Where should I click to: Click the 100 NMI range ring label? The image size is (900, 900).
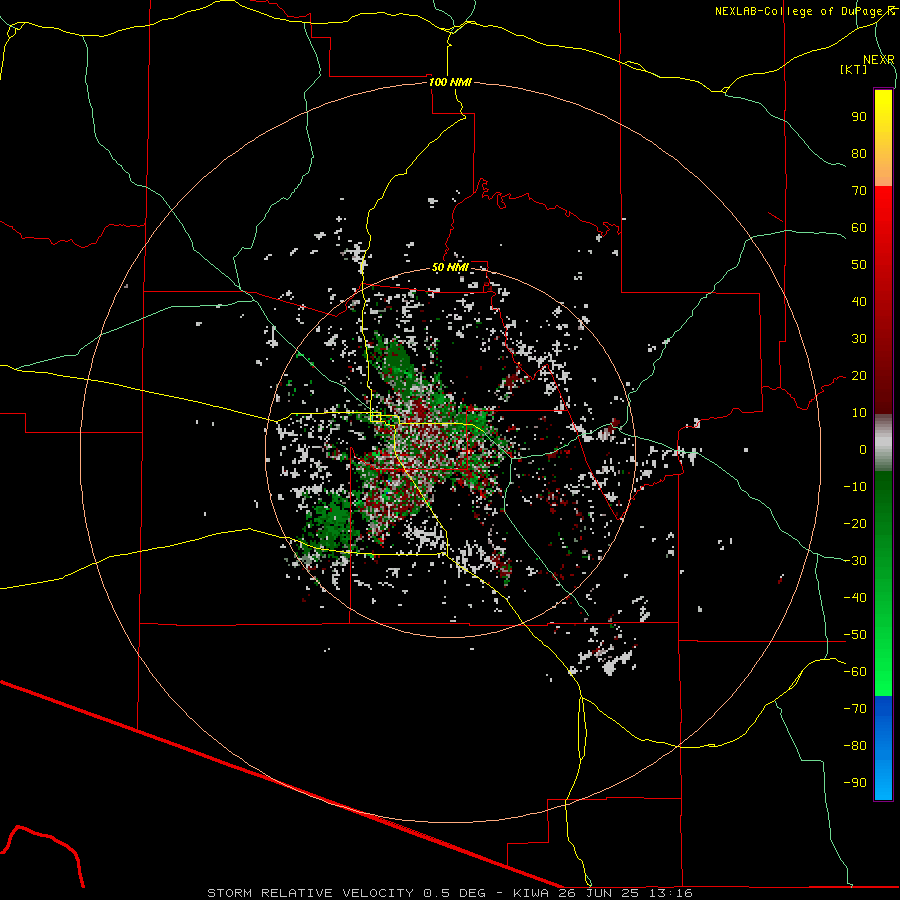[x=450, y=82]
